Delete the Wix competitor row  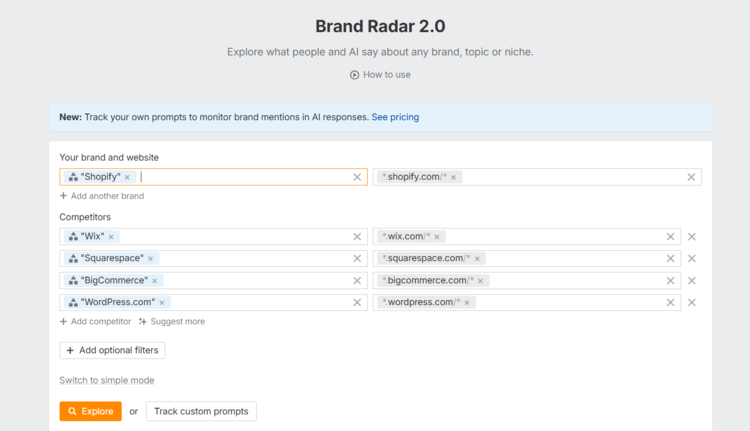[692, 236]
